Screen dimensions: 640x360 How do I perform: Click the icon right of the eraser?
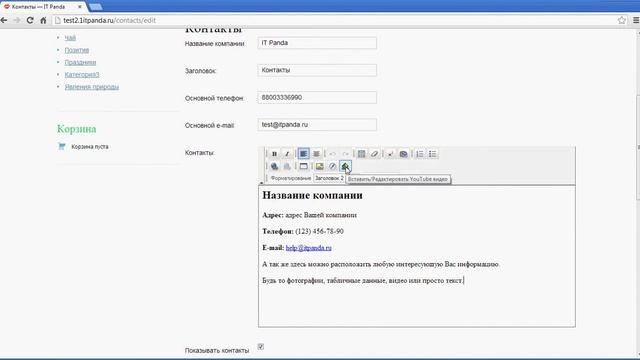click(x=391, y=154)
